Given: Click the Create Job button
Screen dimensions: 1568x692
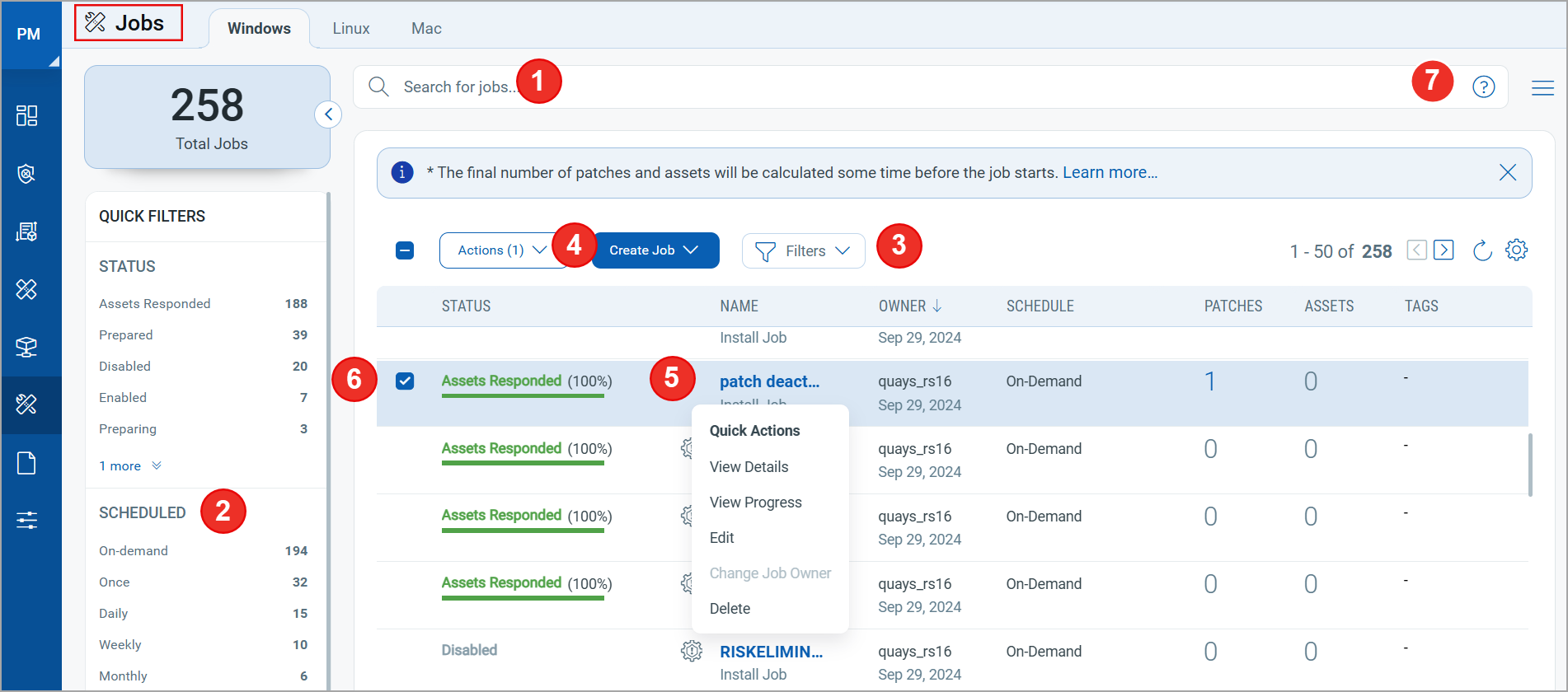Looking at the screenshot, I should tap(655, 250).
